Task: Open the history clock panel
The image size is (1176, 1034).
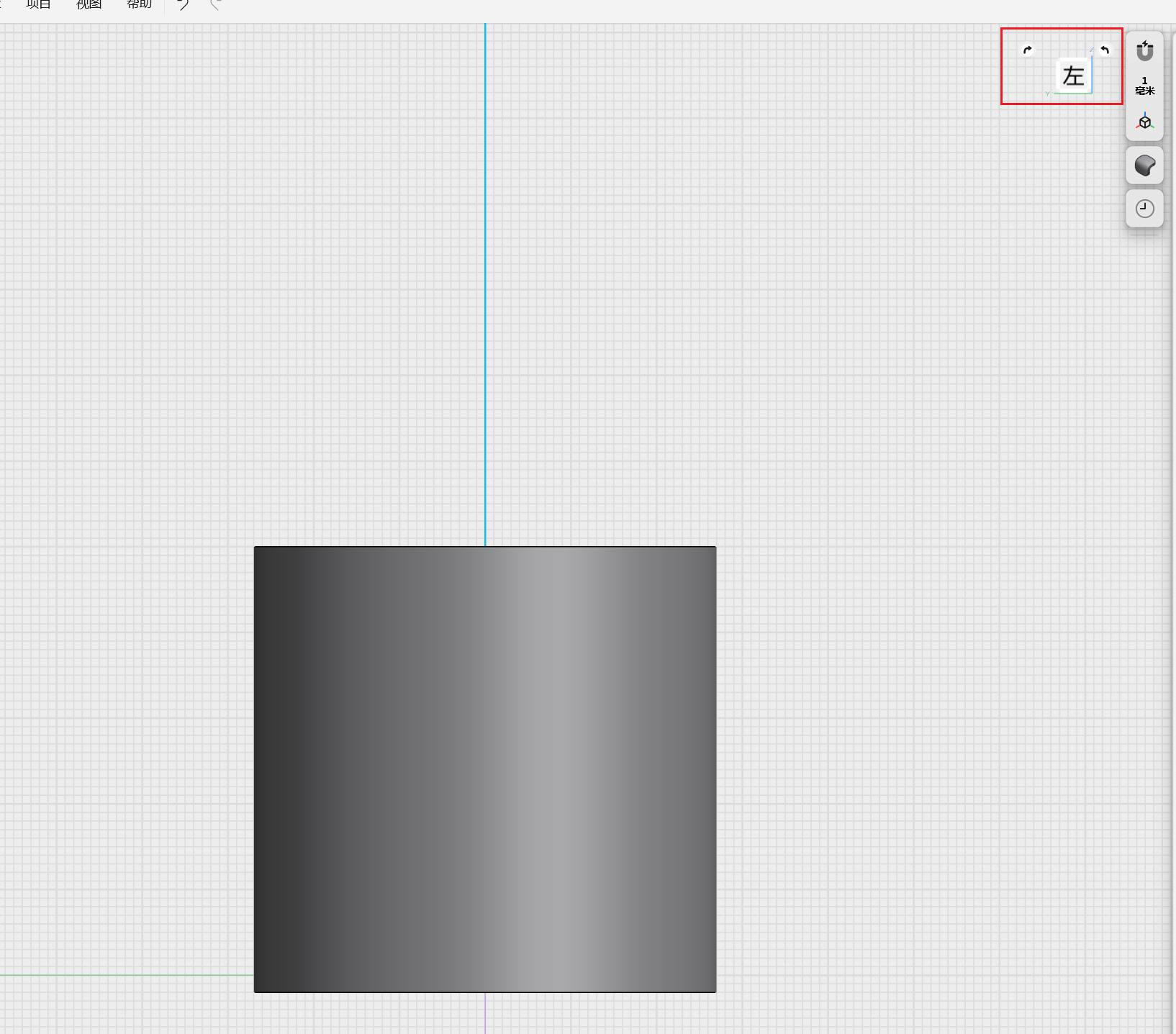Action: [x=1144, y=209]
